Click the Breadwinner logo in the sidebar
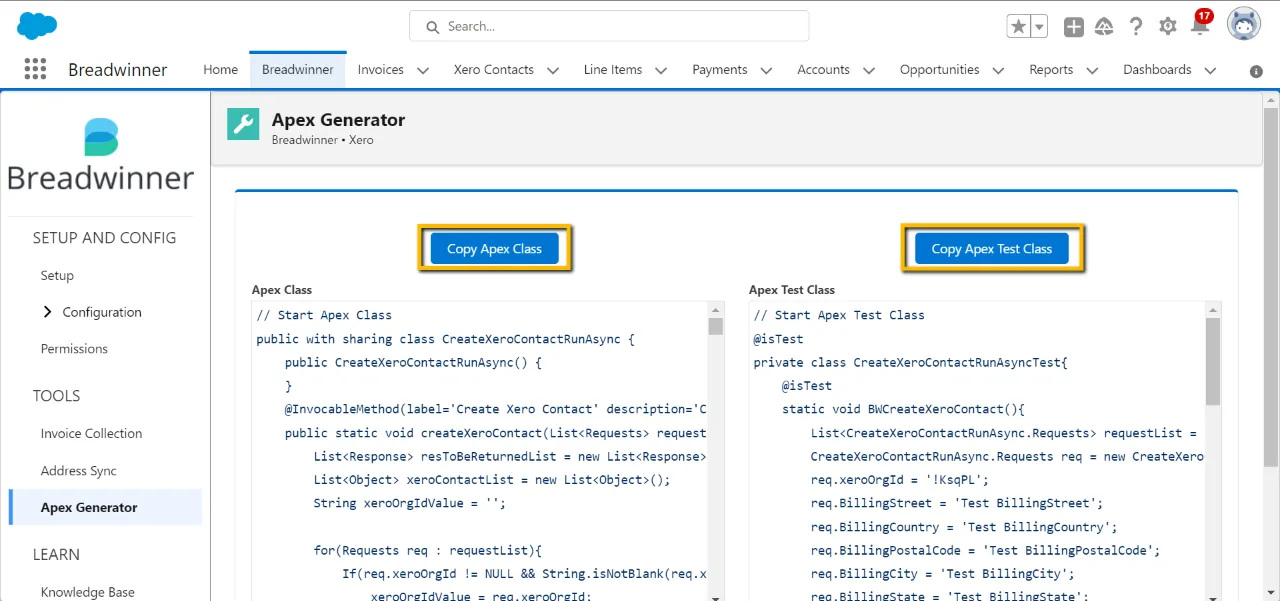 point(100,155)
